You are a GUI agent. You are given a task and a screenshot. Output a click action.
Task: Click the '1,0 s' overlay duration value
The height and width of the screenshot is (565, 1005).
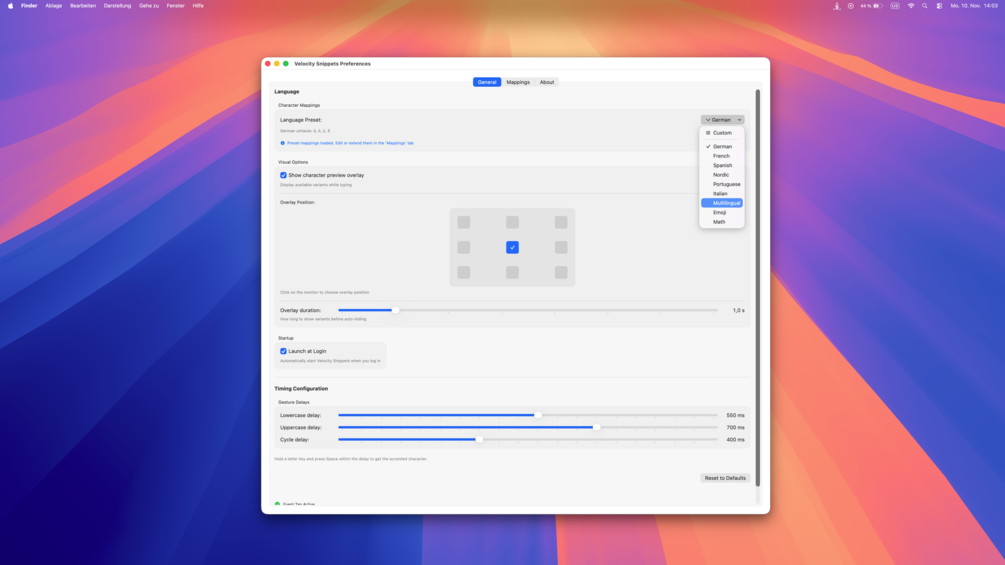(x=738, y=310)
